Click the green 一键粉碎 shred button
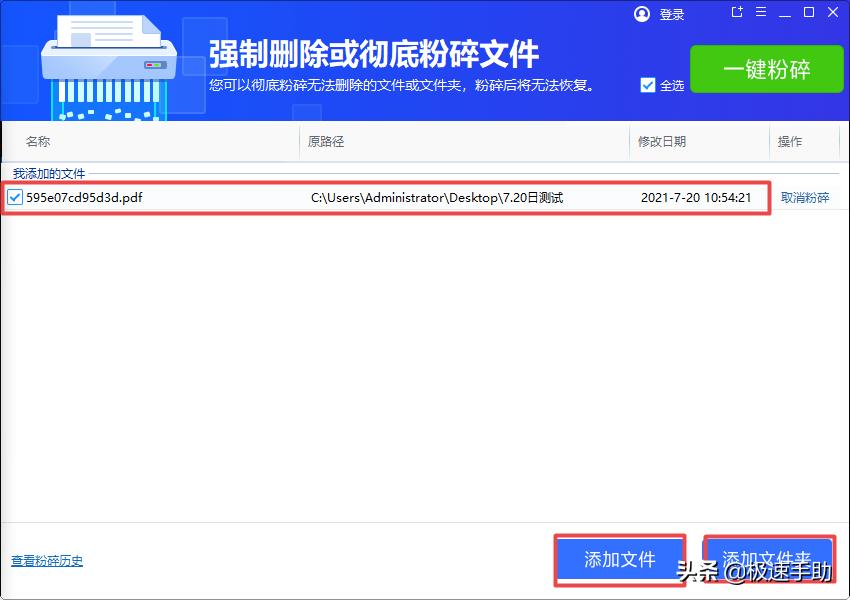Screen dimensions: 850x600 point(766,69)
